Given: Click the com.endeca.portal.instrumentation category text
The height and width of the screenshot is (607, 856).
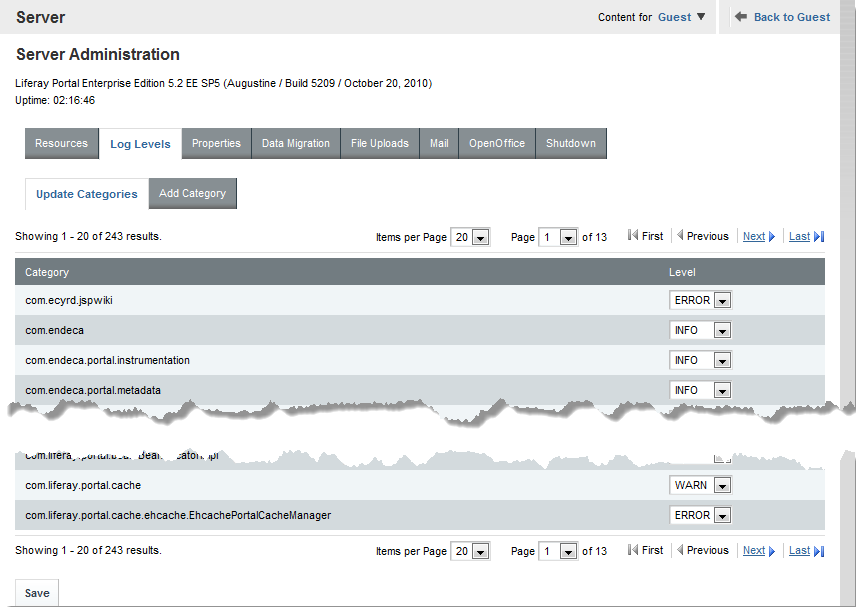Looking at the screenshot, I should tap(108, 360).
